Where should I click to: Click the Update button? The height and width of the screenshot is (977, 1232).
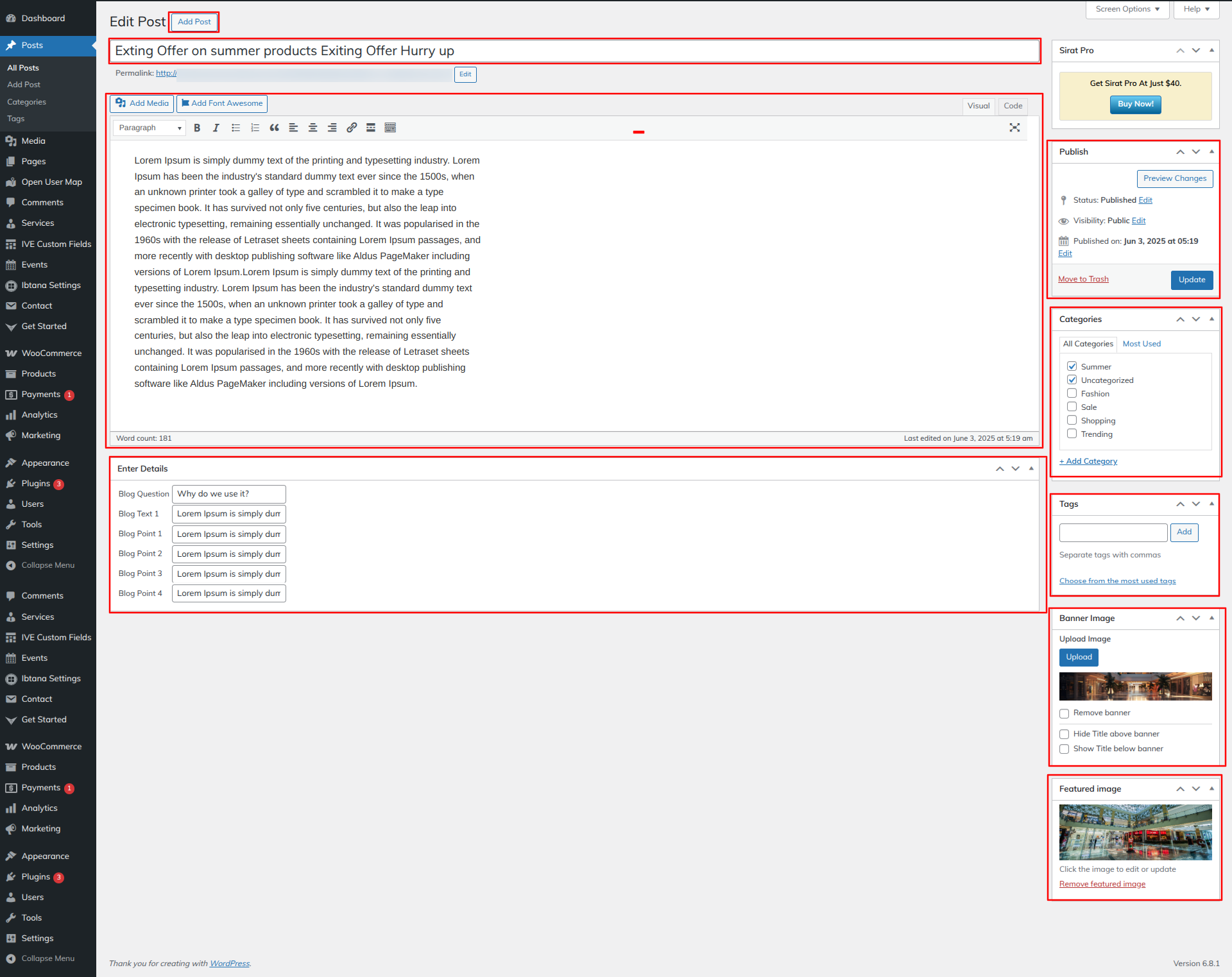pyautogui.click(x=1192, y=280)
